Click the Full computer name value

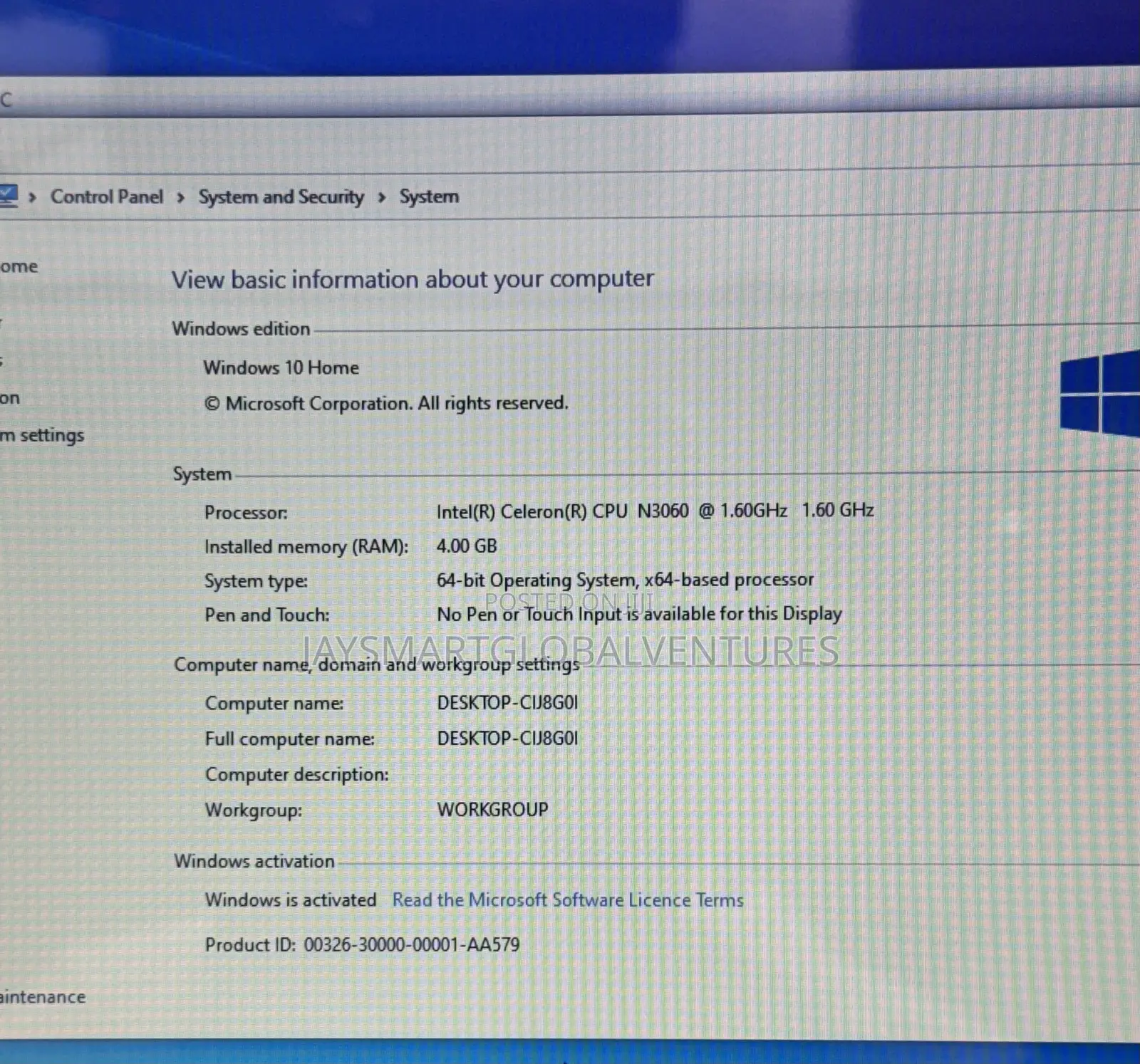coord(507,739)
